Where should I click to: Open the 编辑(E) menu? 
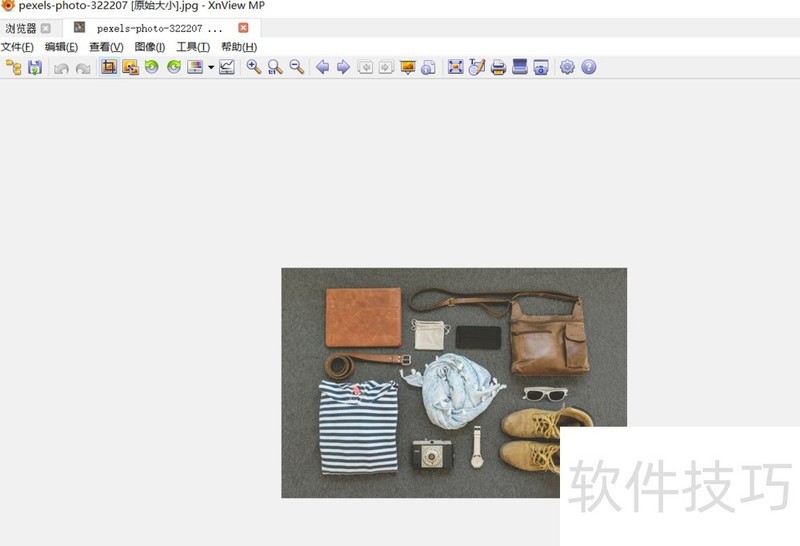point(61,47)
